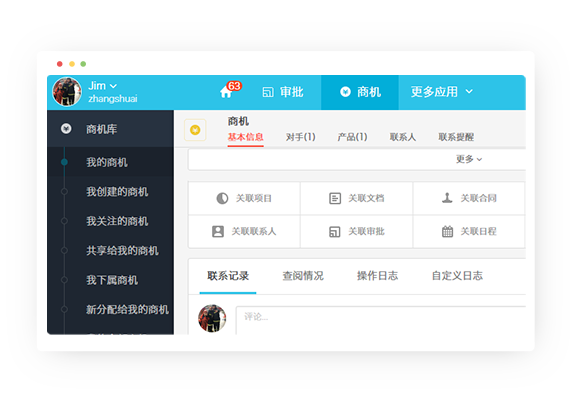Click the yellow coin opportunity icon

[195, 130]
